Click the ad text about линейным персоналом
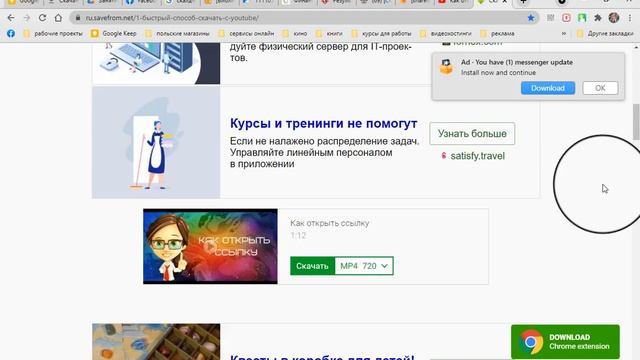Image resolution: width=640 pixels, height=360 pixels. click(324, 153)
